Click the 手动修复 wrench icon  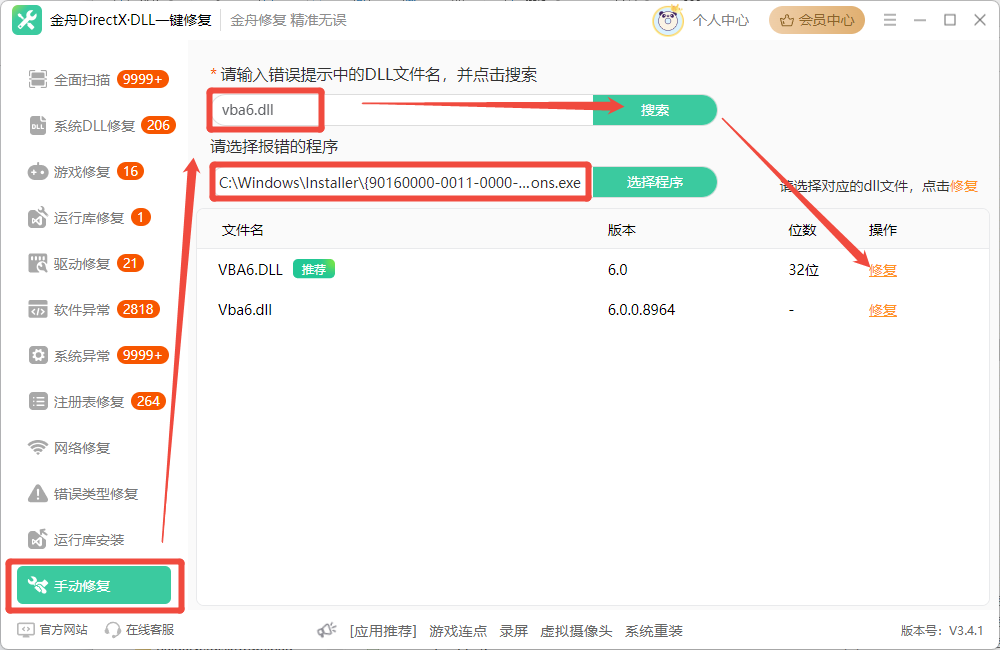pyautogui.click(x=38, y=586)
